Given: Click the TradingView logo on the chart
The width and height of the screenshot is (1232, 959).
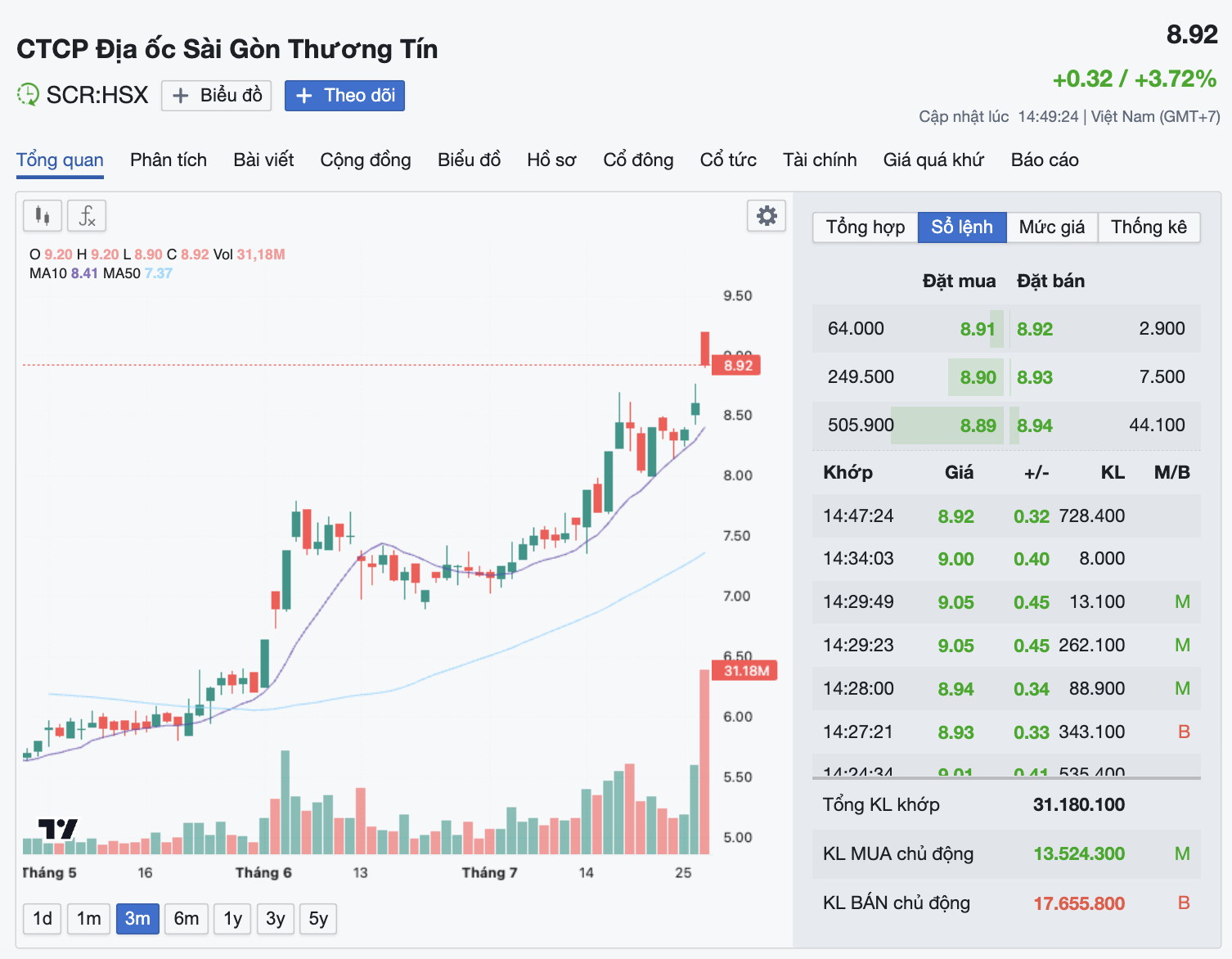Looking at the screenshot, I should point(58,829).
